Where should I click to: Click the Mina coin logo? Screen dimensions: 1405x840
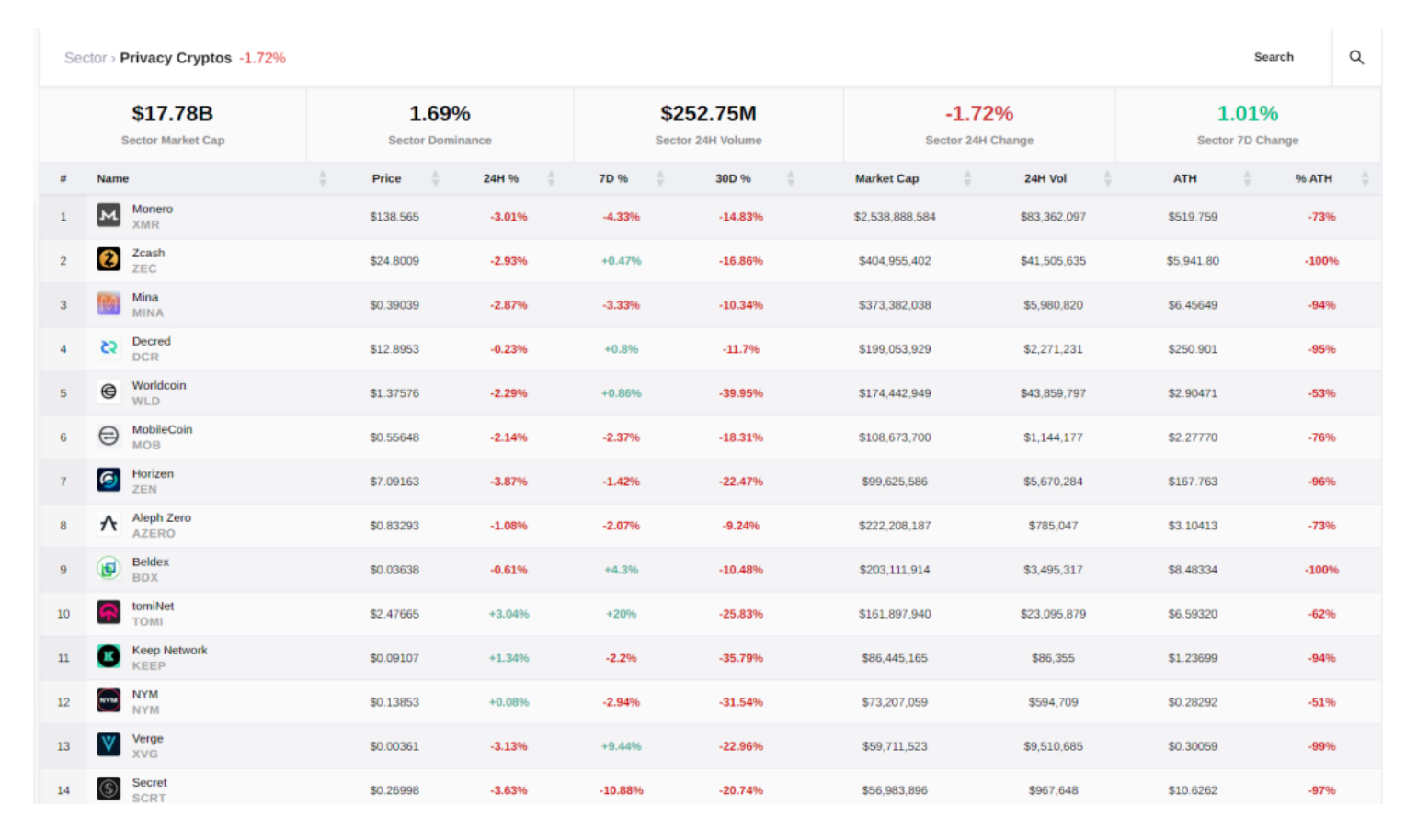pos(109,304)
